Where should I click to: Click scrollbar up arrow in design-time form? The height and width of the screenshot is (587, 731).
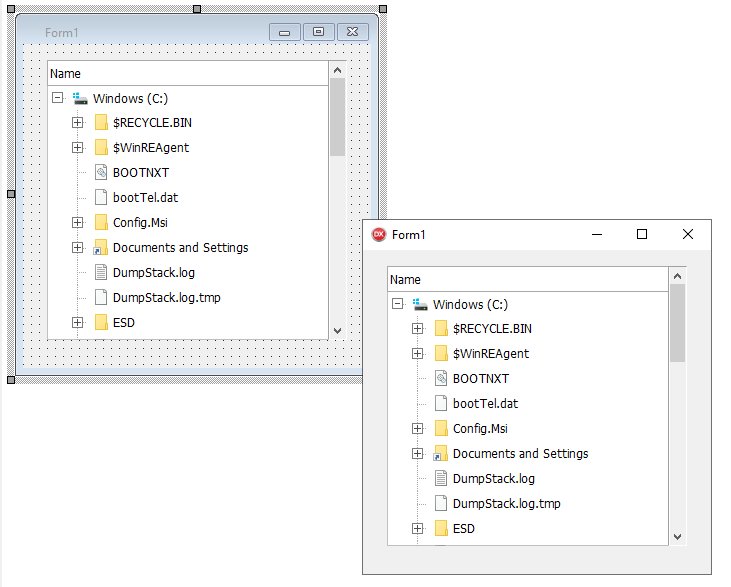point(337,71)
